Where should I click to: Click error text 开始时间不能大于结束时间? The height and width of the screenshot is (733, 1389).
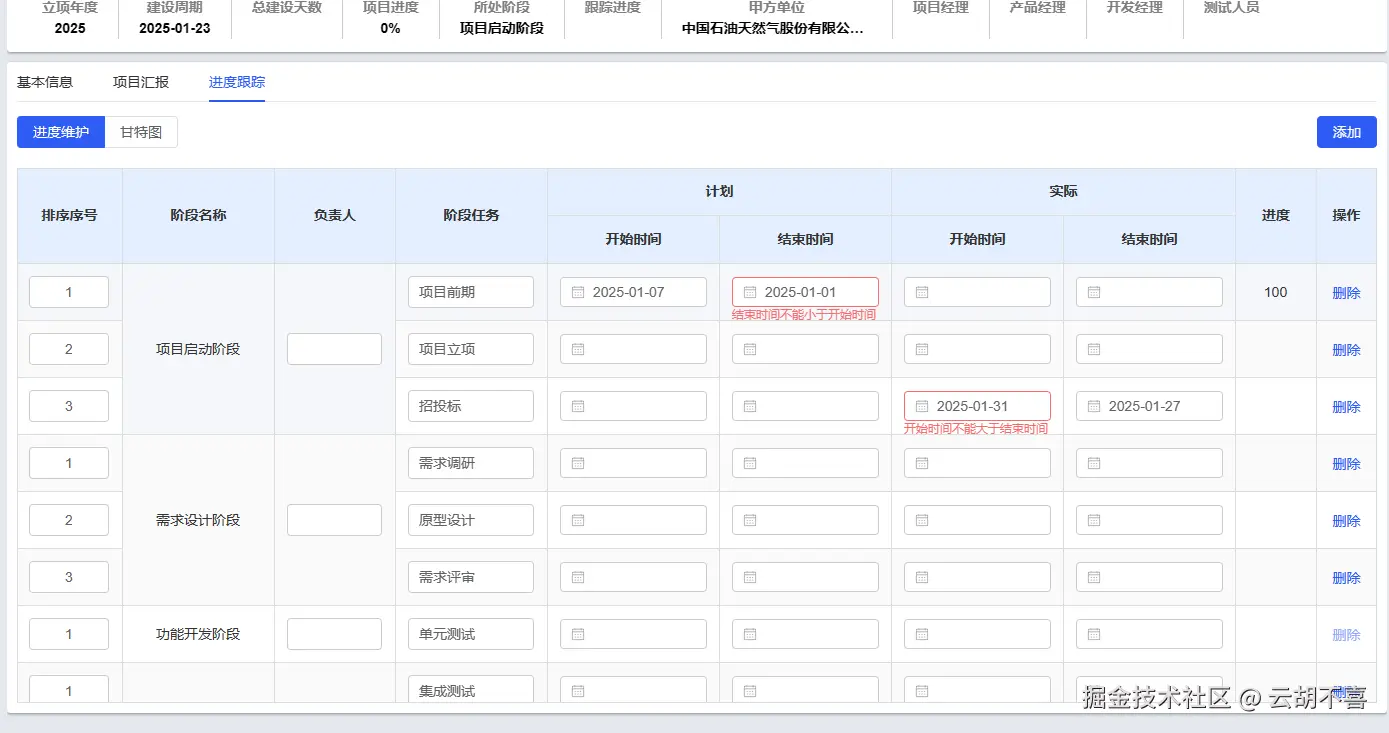tap(976, 428)
